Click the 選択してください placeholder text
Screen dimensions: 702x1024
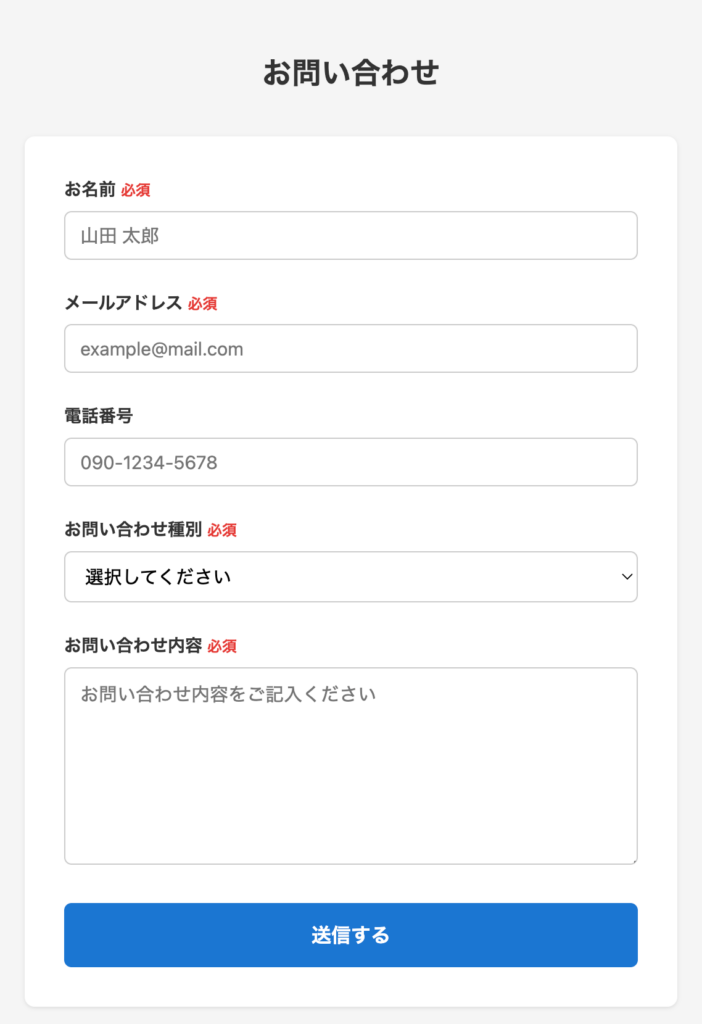click(x=158, y=577)
